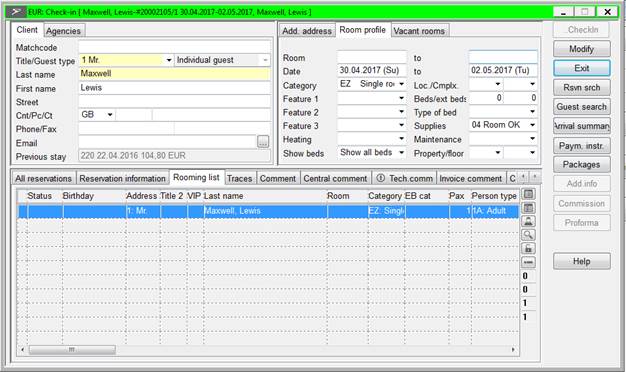
Task: Open the All reservations tab
Action: click(x=43, y=178)
